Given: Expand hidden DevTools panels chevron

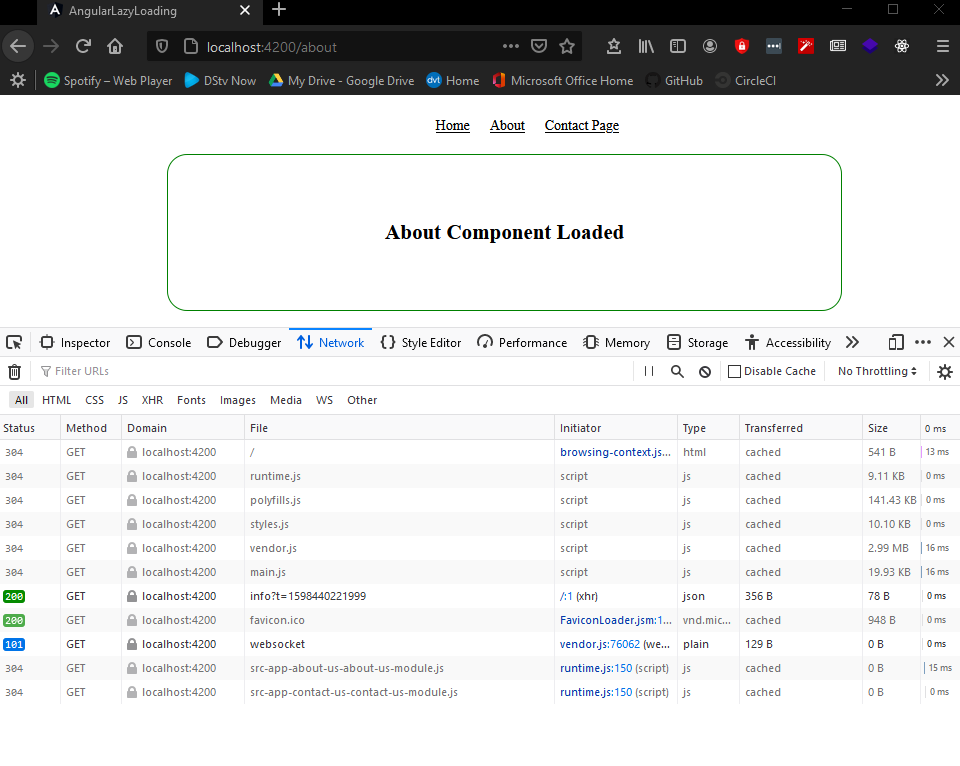Looking at the screenshot, I should (853, 342).
